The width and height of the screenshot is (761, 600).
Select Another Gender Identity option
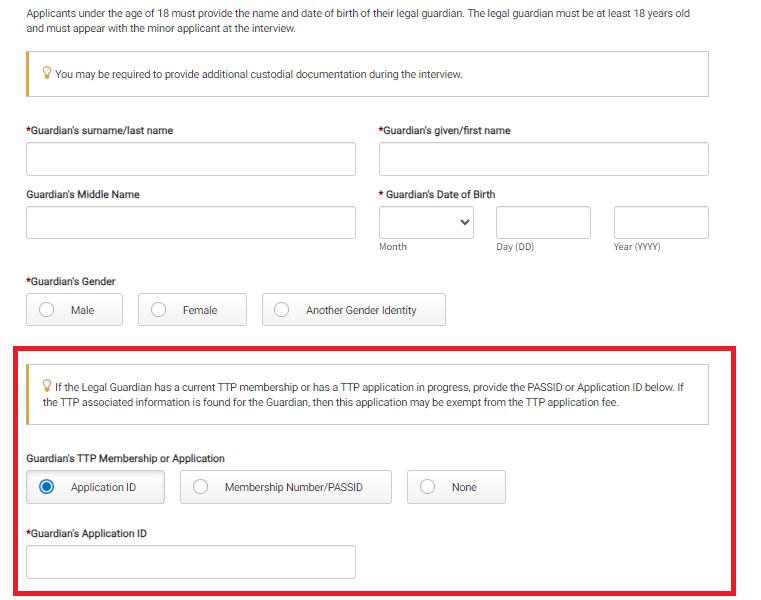354,309
